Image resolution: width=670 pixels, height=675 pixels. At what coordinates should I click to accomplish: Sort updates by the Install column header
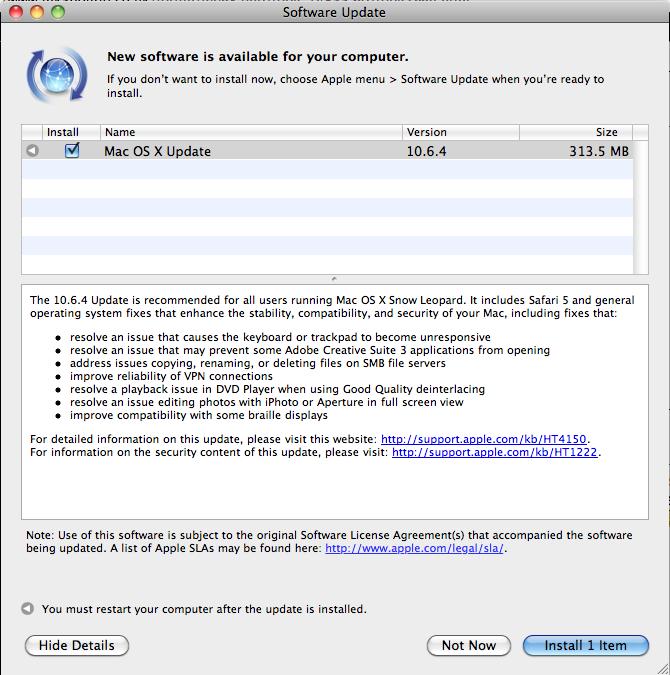pyautogui.click(x=71, y=132)
